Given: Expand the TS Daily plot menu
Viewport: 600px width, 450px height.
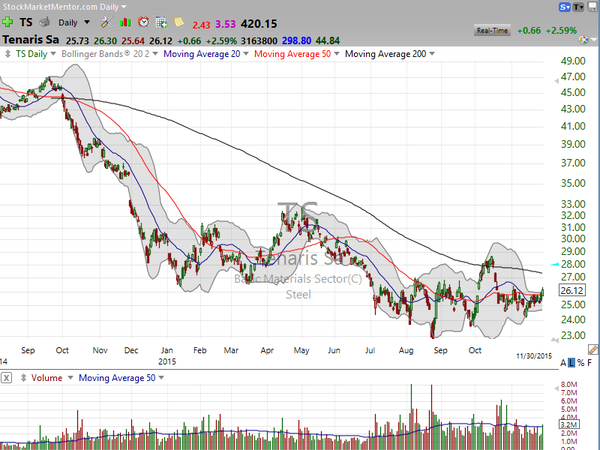Looking at the screenshot, I should pyautogui.click(x=53, y=54).
